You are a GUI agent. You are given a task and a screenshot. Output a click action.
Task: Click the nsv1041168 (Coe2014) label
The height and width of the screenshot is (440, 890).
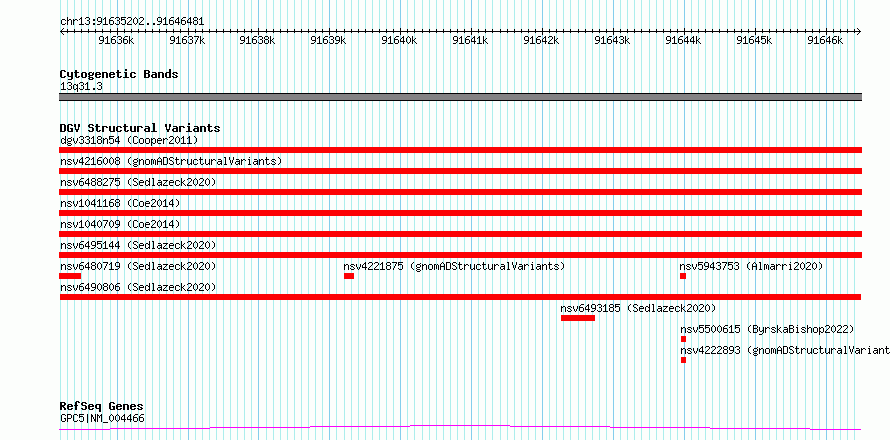(120, 203)
